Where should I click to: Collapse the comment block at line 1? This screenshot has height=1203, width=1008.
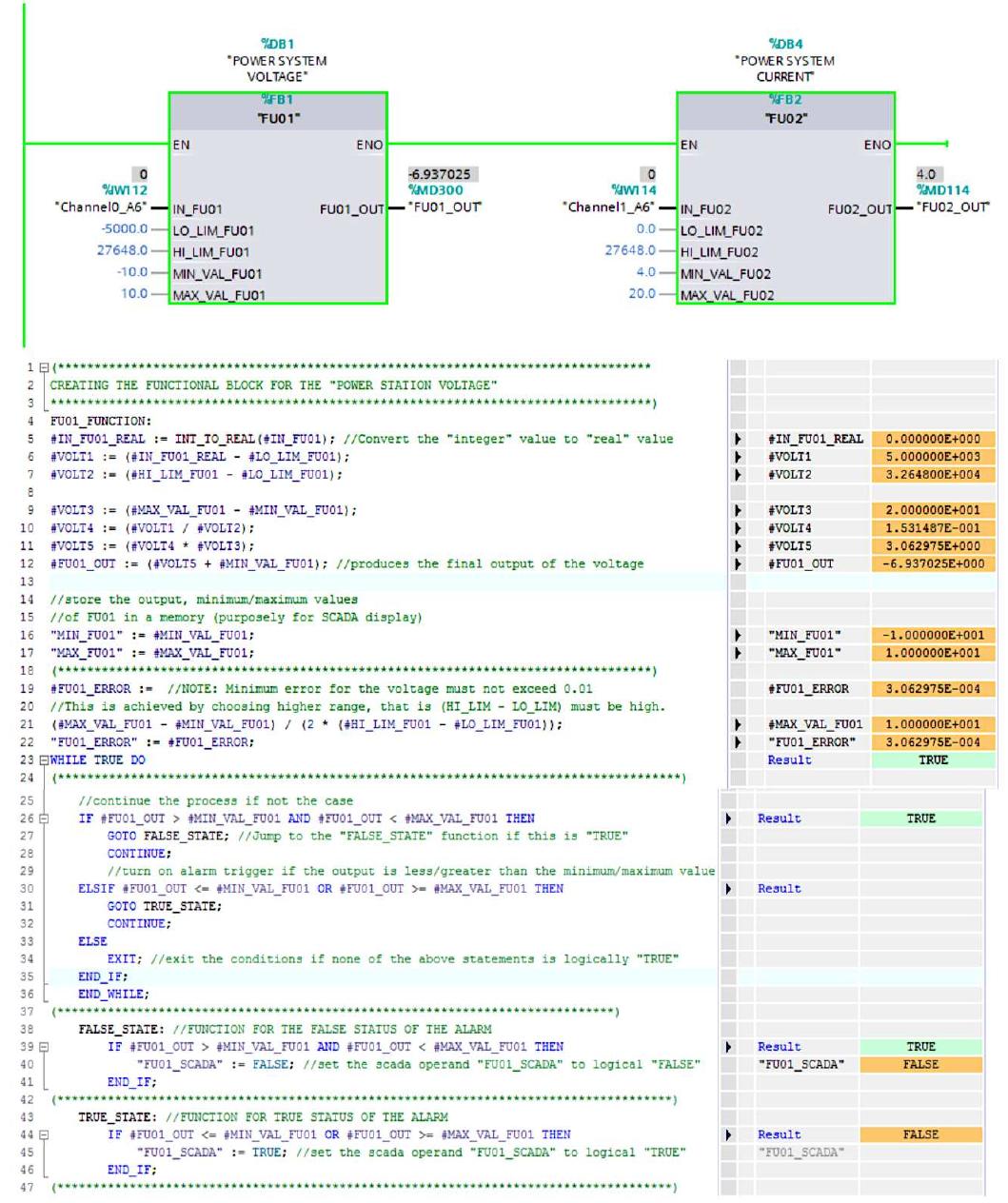click(x=44, y=367)
